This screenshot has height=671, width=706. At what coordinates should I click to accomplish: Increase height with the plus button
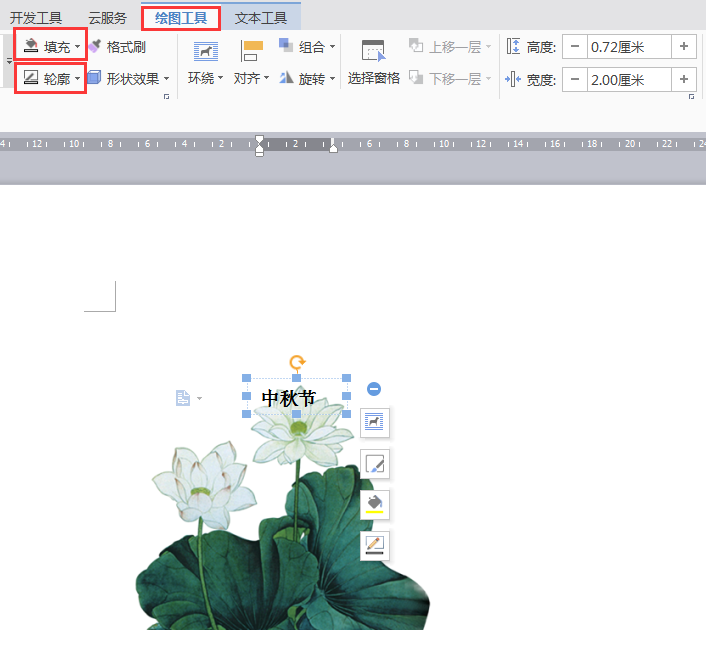[684, 47]
